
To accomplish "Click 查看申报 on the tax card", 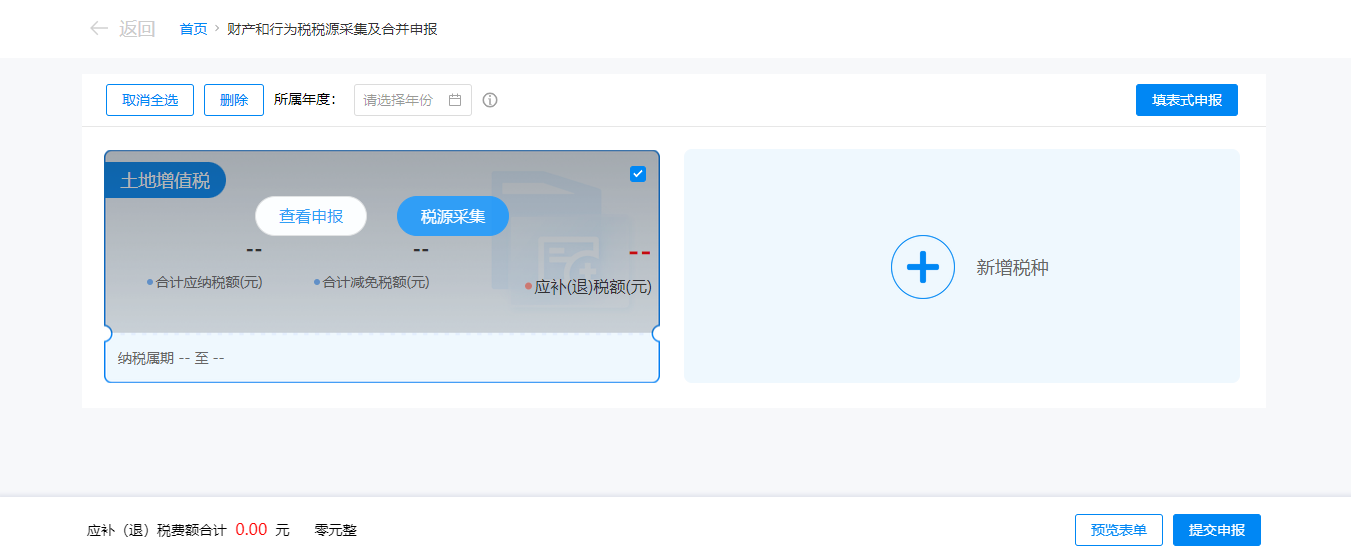I will (311, 216).
